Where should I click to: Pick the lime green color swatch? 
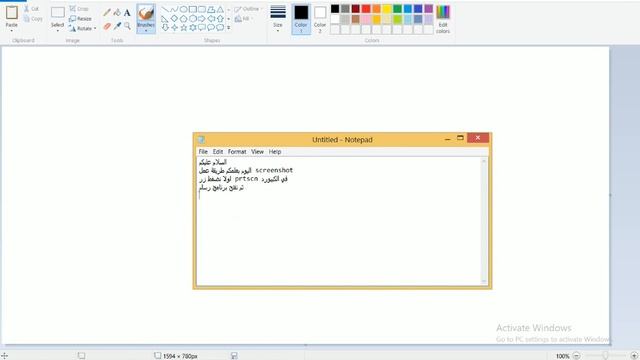(397, 19)
